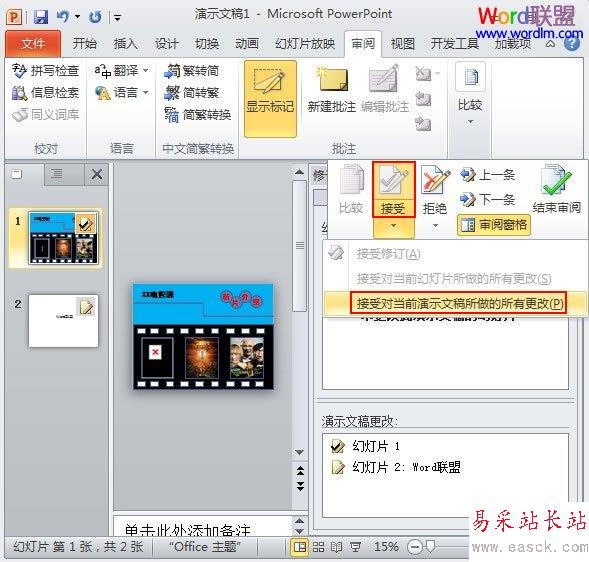The image size is (589, 562).
Task: Click the 15% zoom level
Action: click(x=386, y=547)
